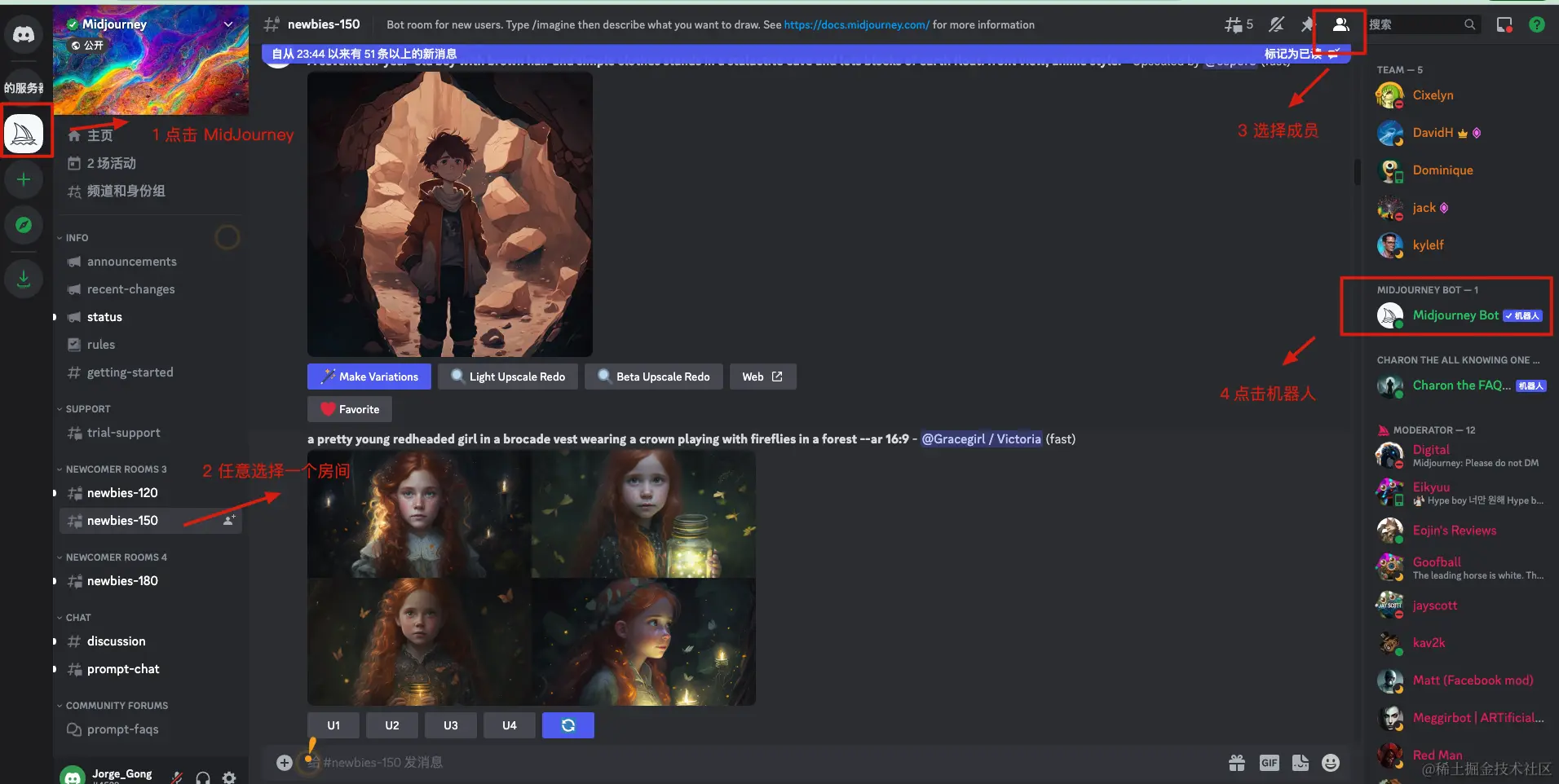Click the plus attachment icon in message bar
Screen dimensions: 1559x784
click(x=285, y=763)
